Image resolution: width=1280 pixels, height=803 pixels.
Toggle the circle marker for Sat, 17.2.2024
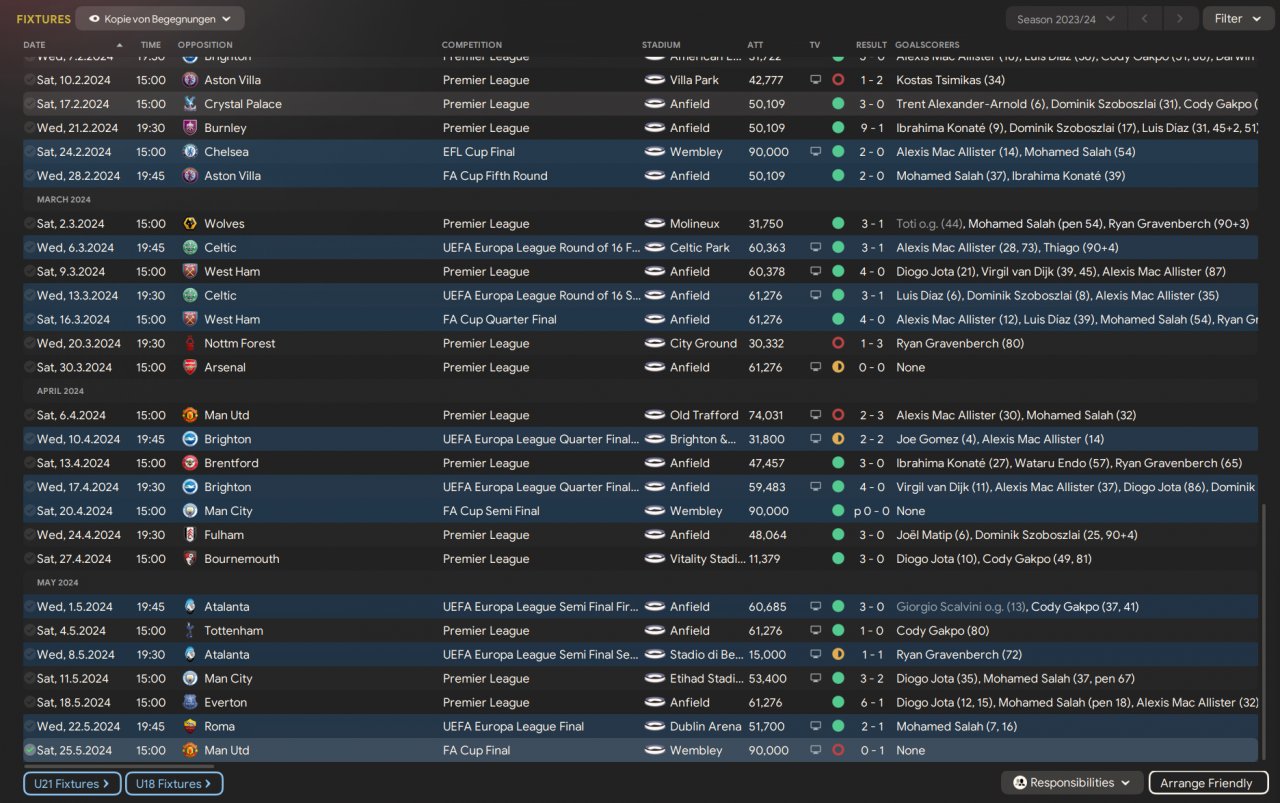30,104
